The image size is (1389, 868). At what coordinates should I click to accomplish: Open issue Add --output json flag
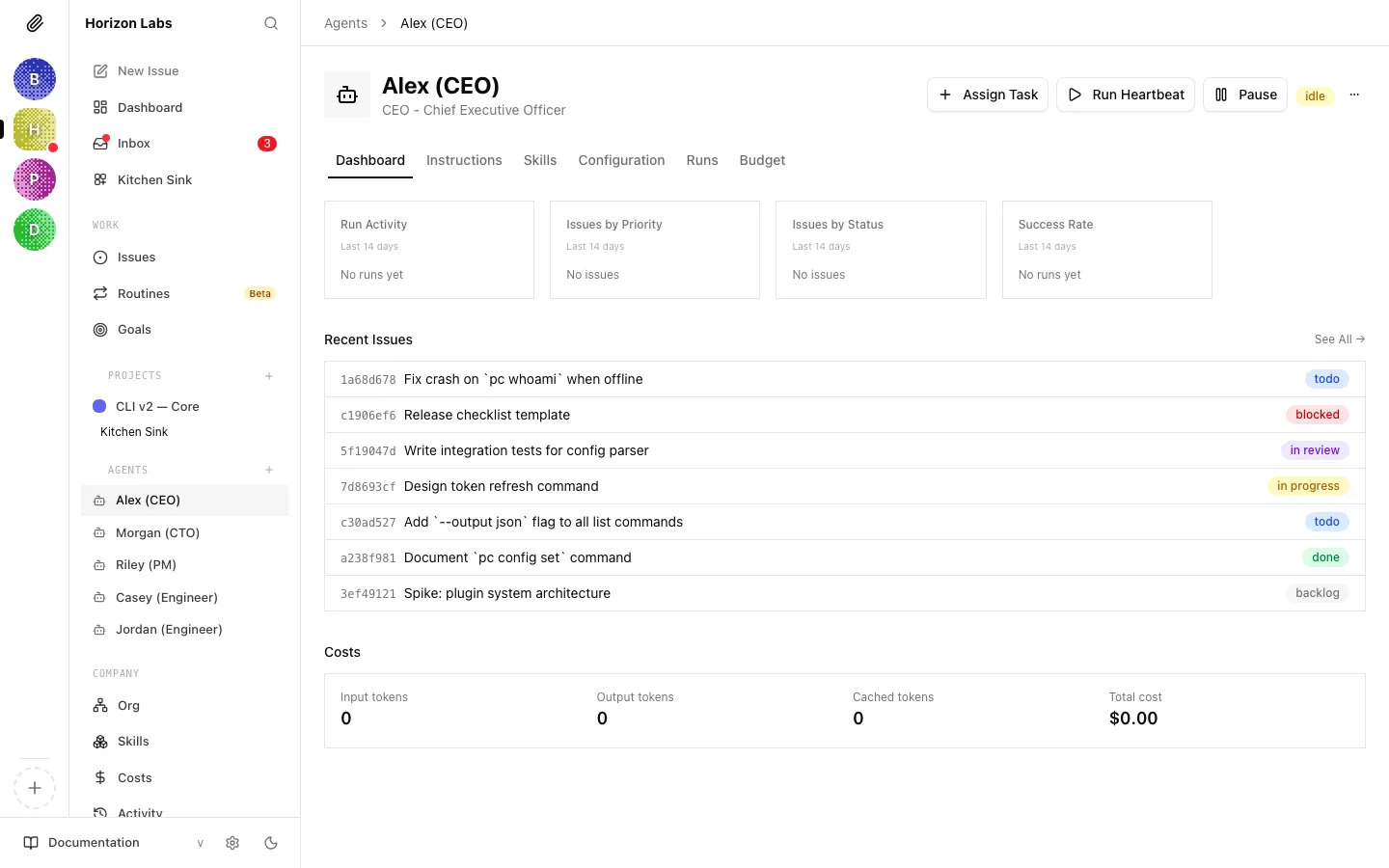[845, 522]
